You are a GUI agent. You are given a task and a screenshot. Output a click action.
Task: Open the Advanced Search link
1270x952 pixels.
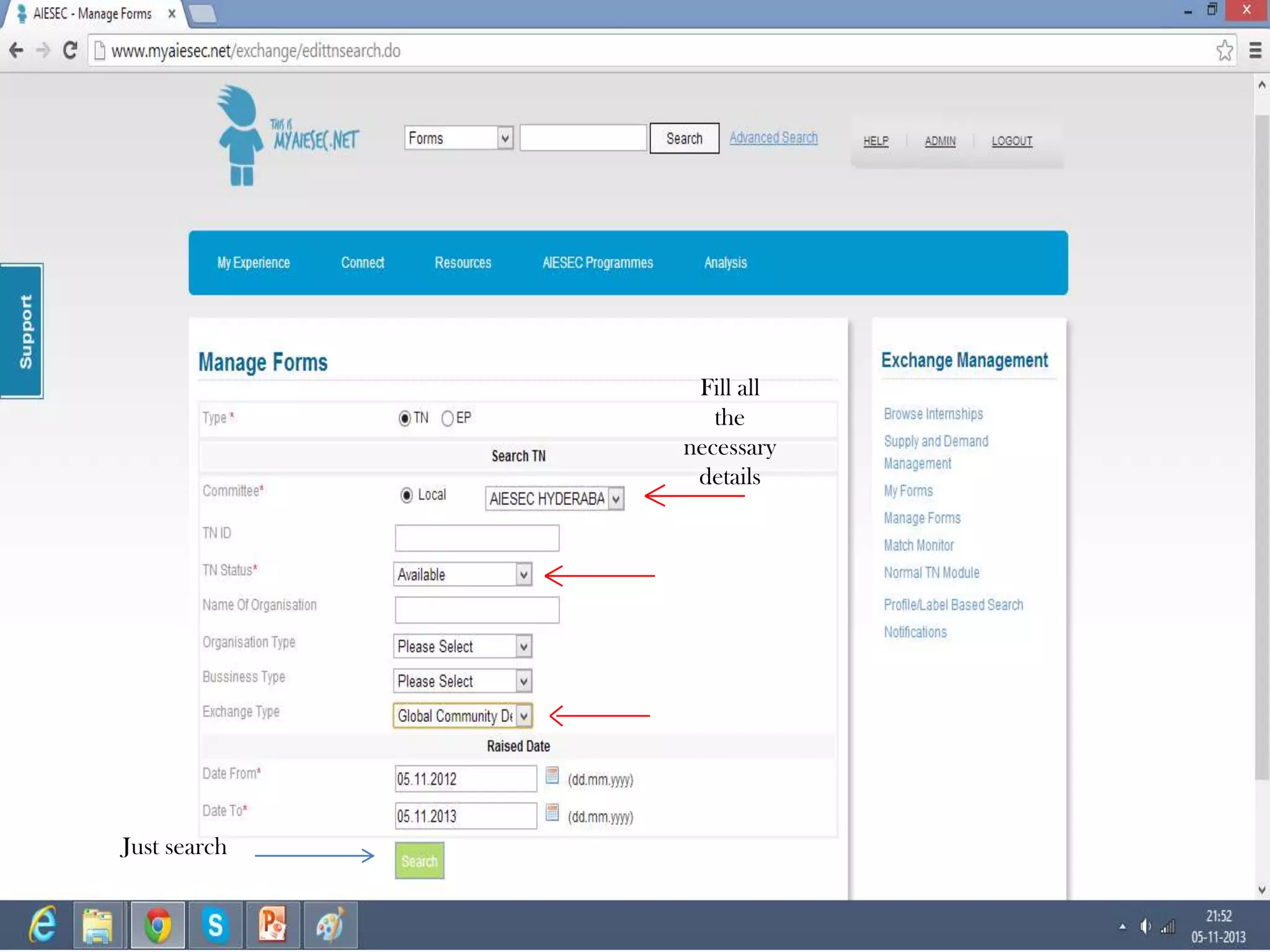[773, 138]
